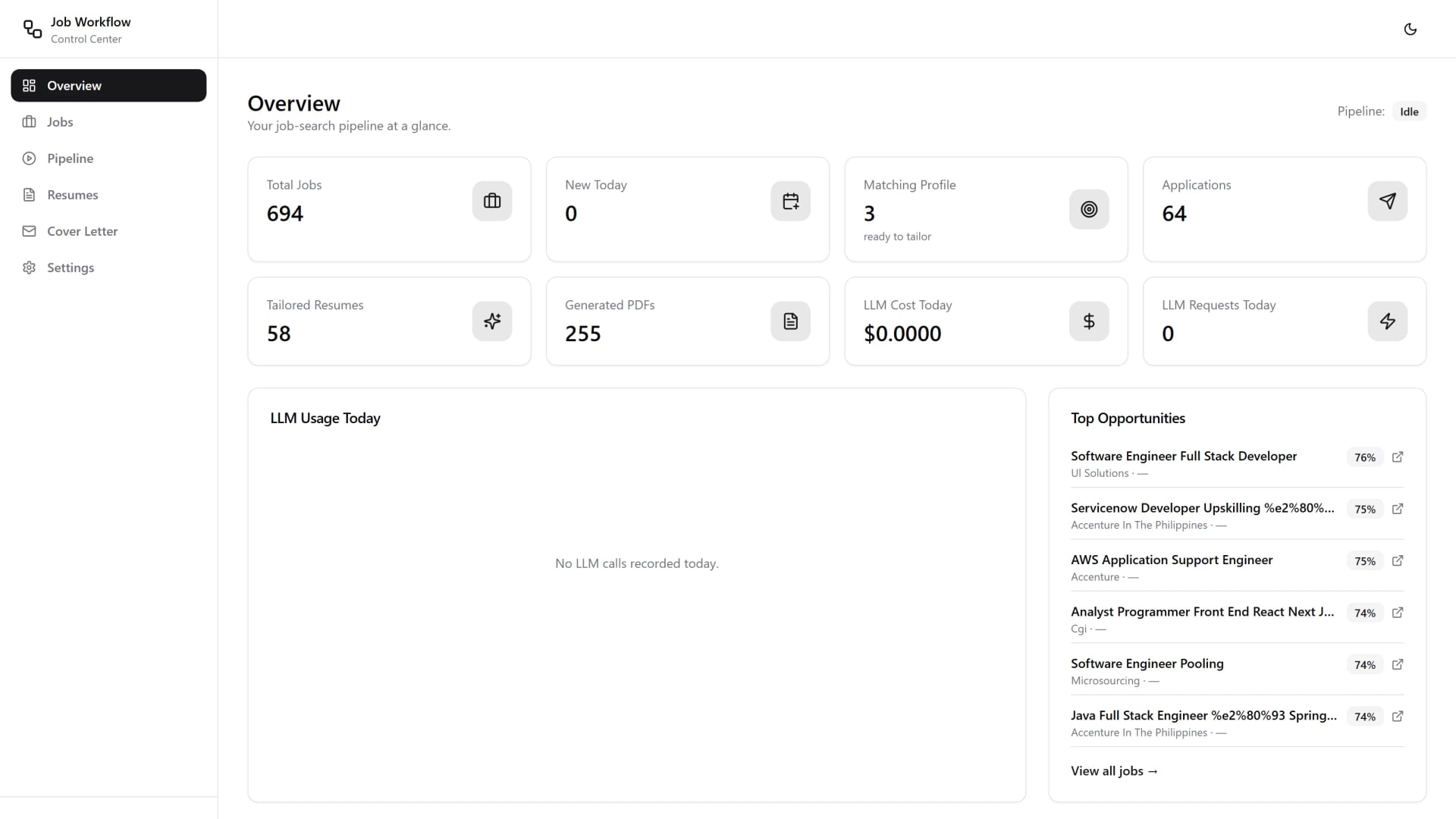The image size is (1456, 819).
Task: Click the calendar-plus icon in New Today card
Action: [x=791, y=201]
